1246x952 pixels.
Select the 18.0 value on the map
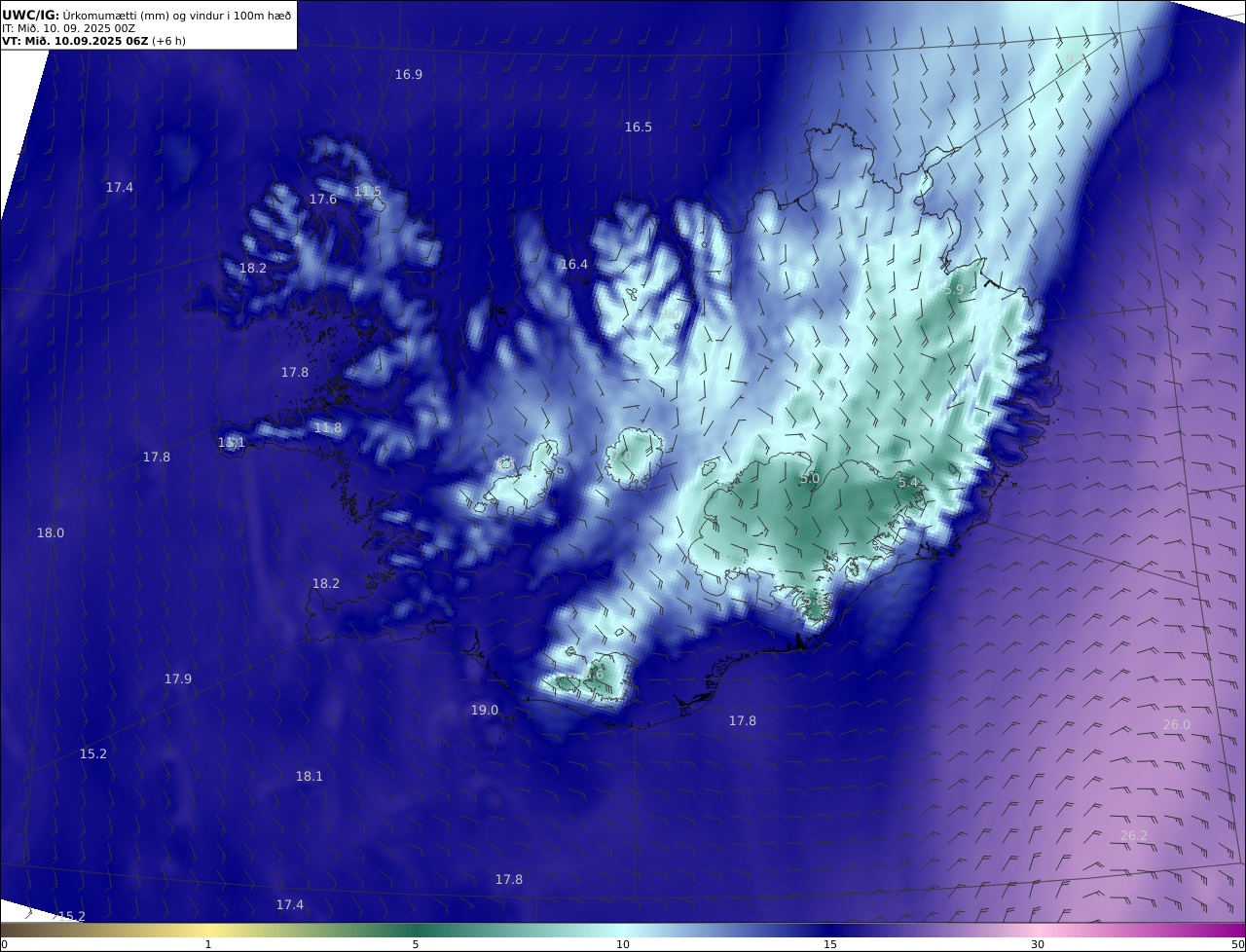(50, 533)
